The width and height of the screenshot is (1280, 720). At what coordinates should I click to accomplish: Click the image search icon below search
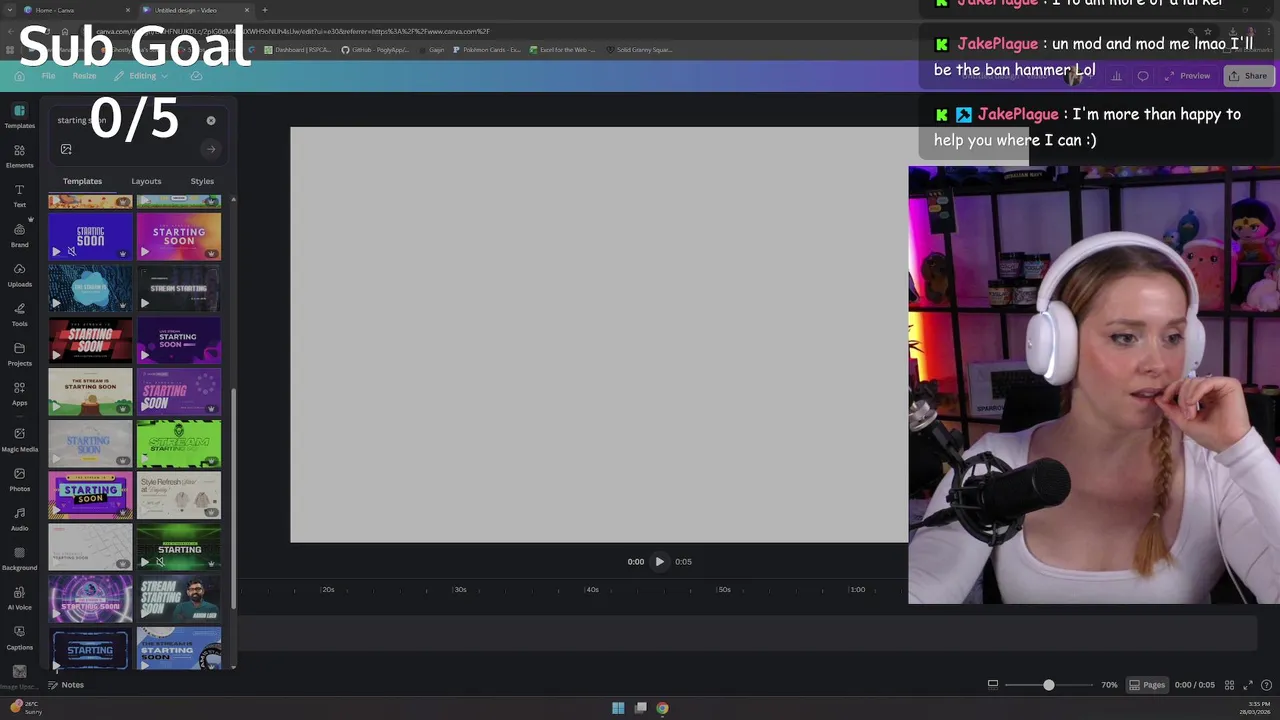point(66,149)
